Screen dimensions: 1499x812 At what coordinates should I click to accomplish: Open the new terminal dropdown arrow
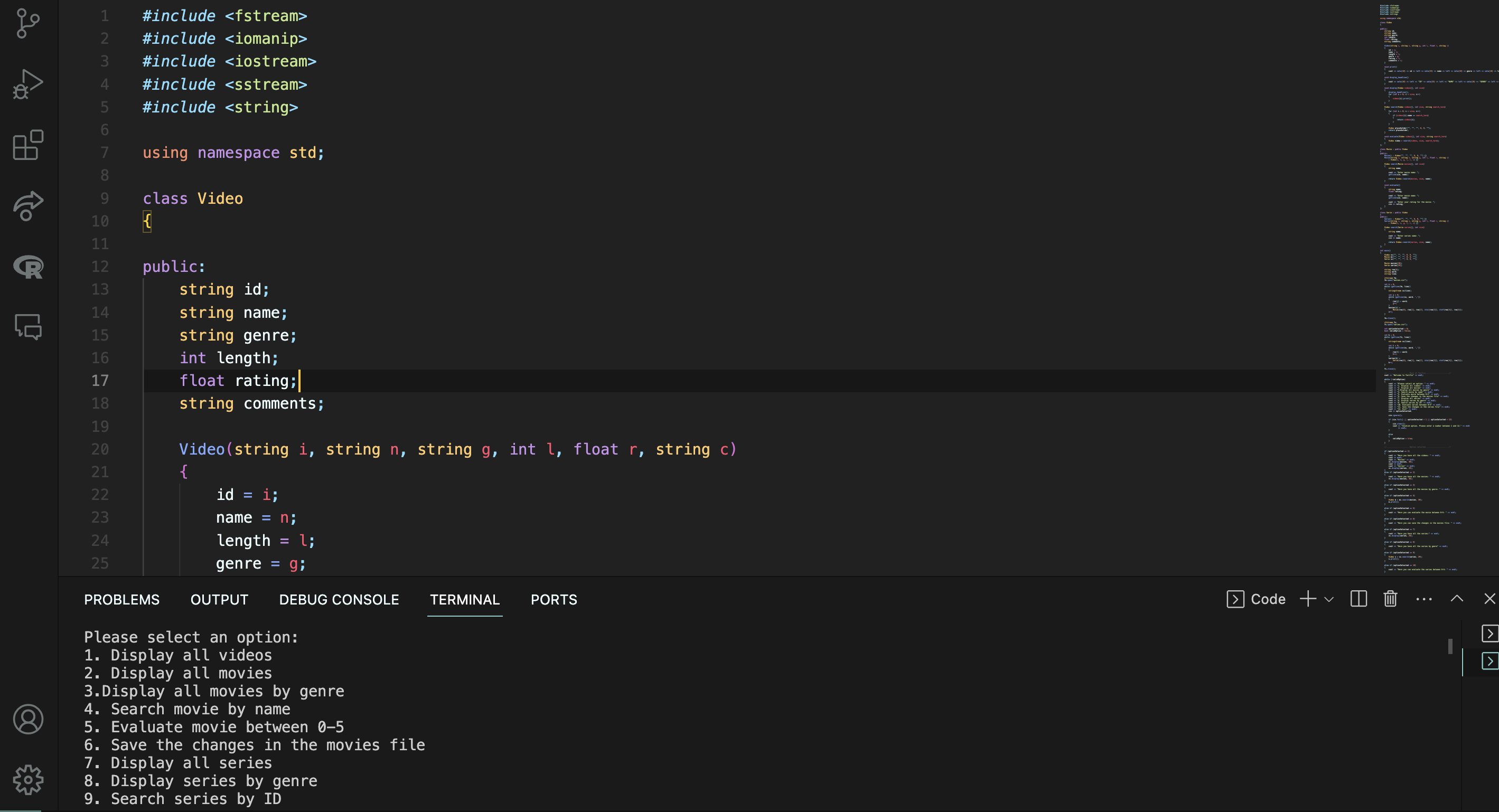tap(1327, 600)
